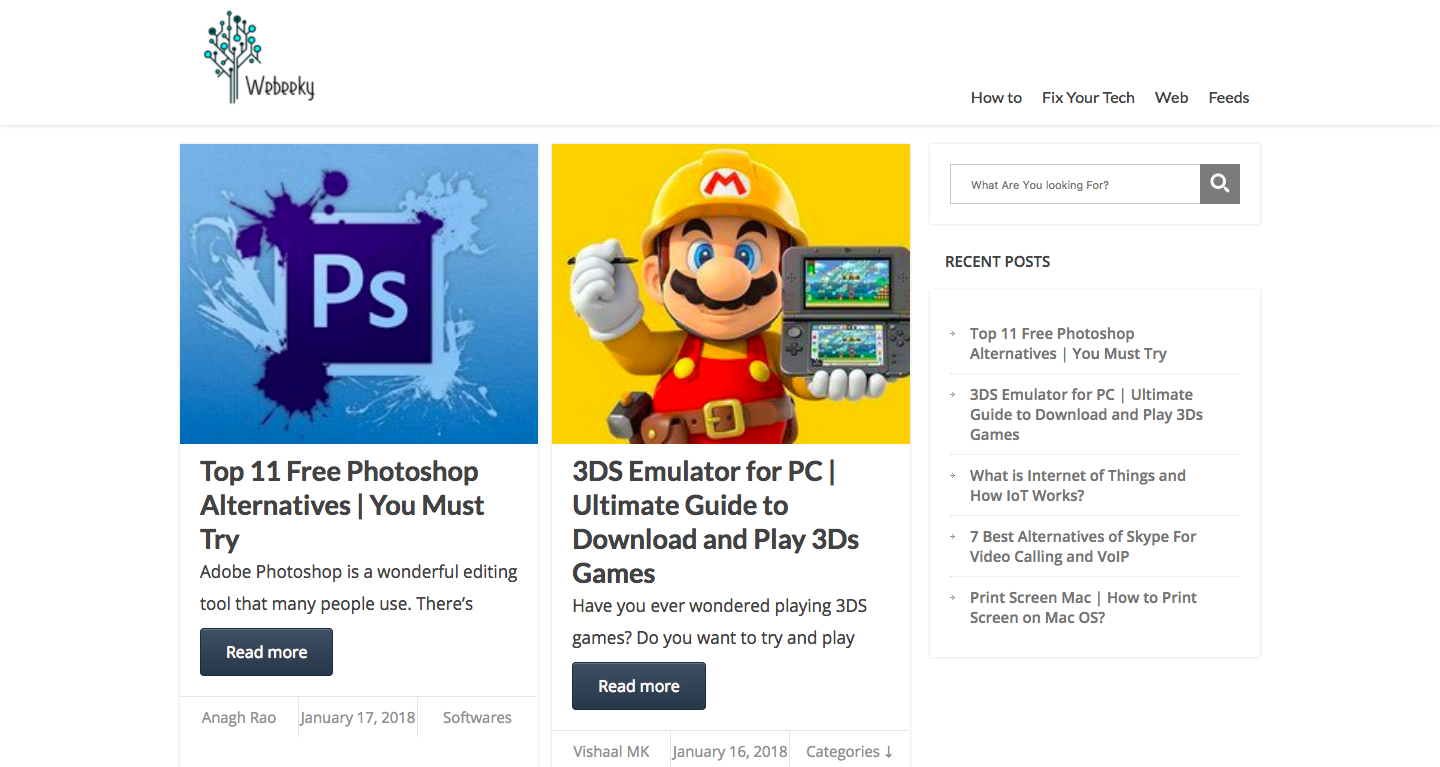
Task: Open recent post '3DS Emulator for PC' in sidebar
Action: [1086, 414]
